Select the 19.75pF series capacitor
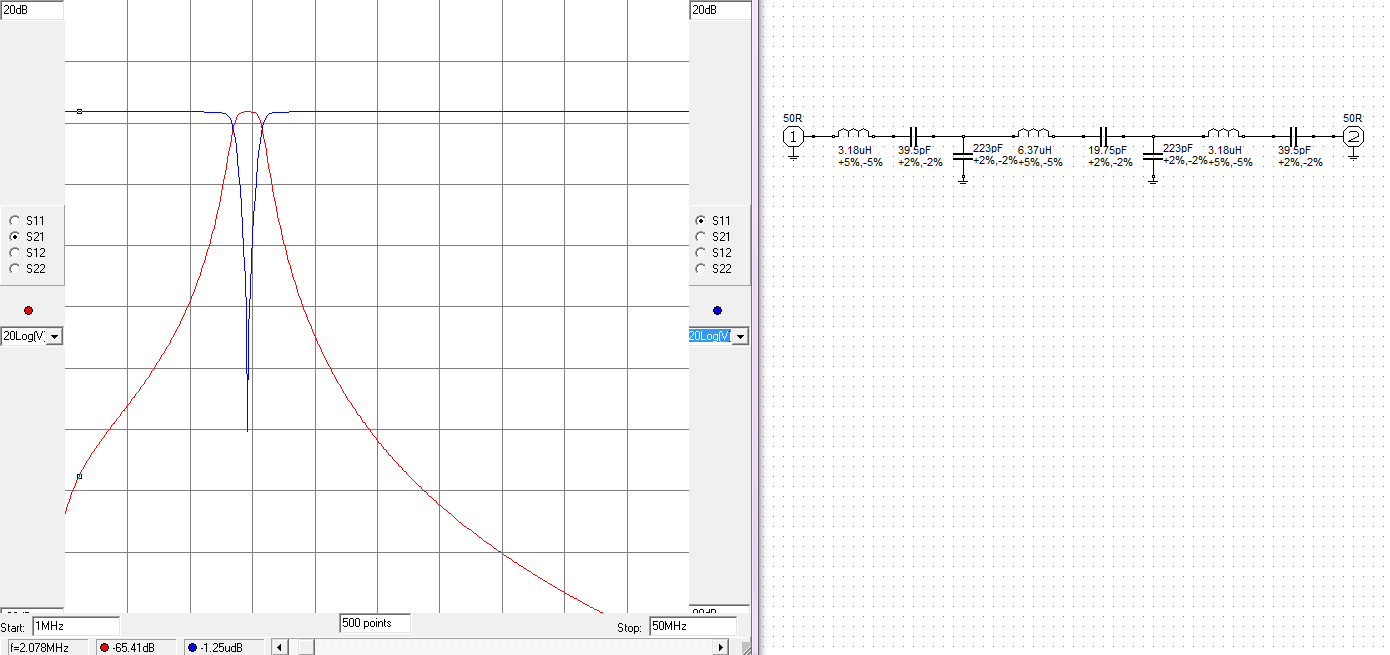Image resolution: width=1390 pixels, height=655 pixels. [x=1103, y=135]
